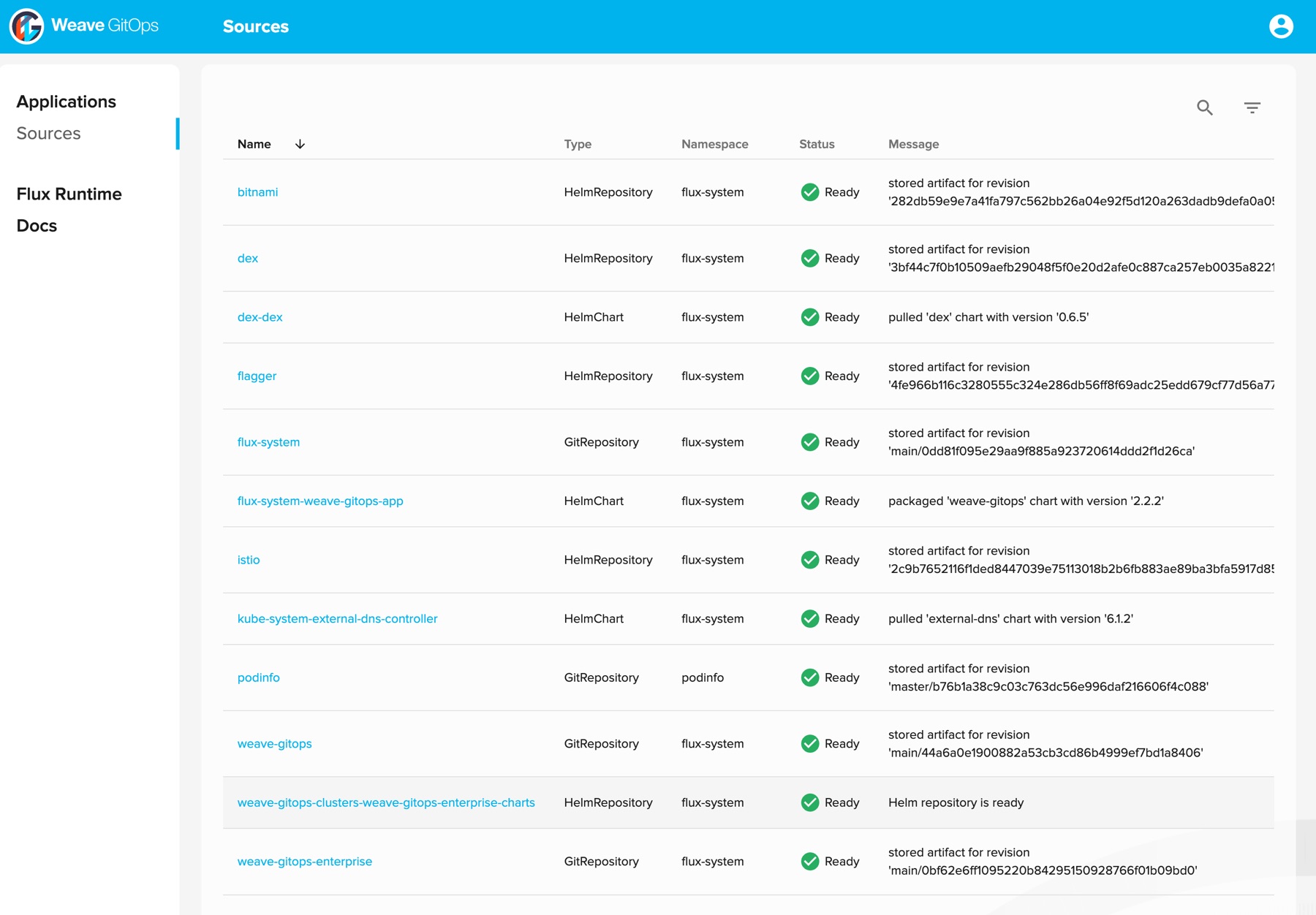Click "pulled 'external-dns' chart" message

(1010, 618)
